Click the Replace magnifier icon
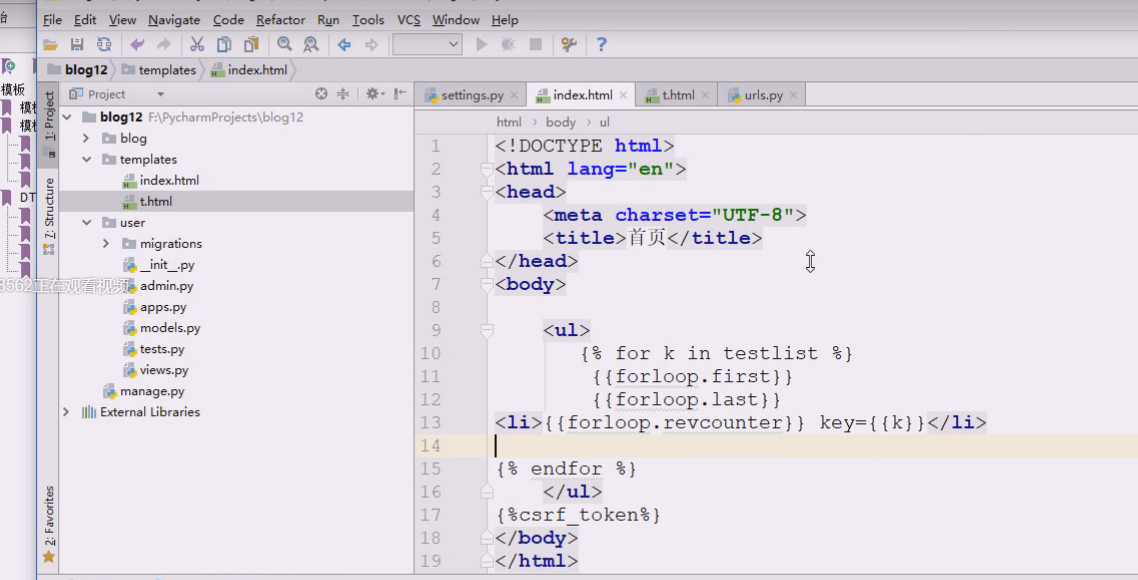1138x580 pixels. (x=311, y=45)
